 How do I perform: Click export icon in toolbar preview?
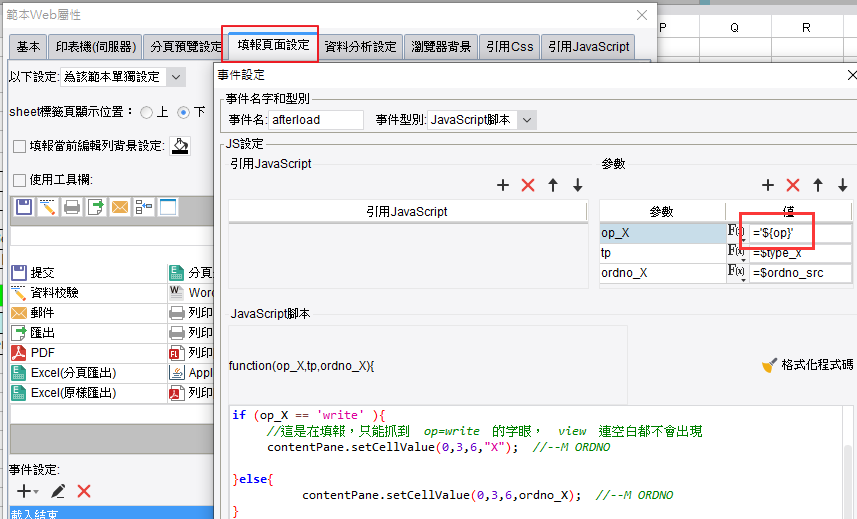[x=96, y=207]
